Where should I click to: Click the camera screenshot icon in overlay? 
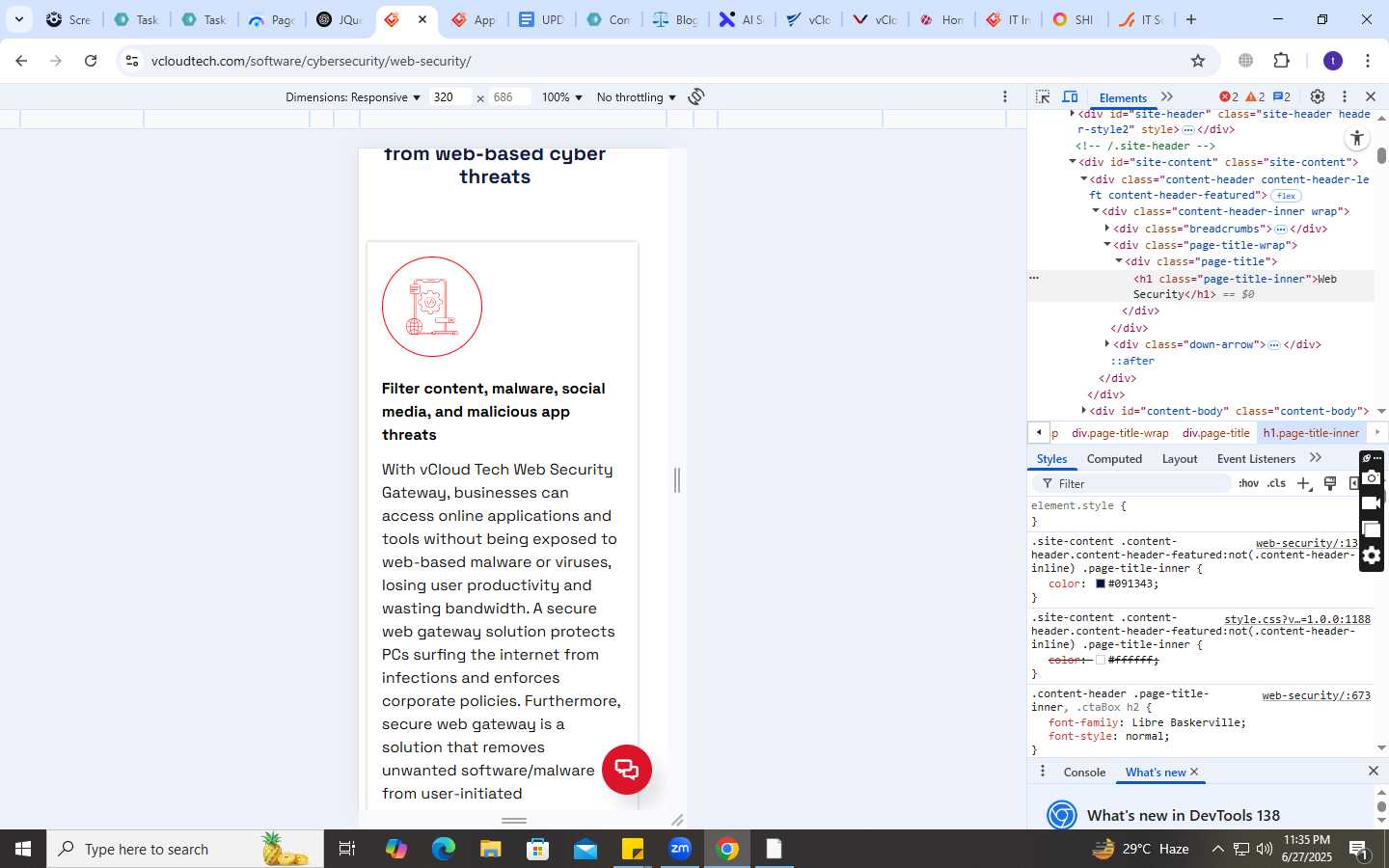tap(1372, 477)
